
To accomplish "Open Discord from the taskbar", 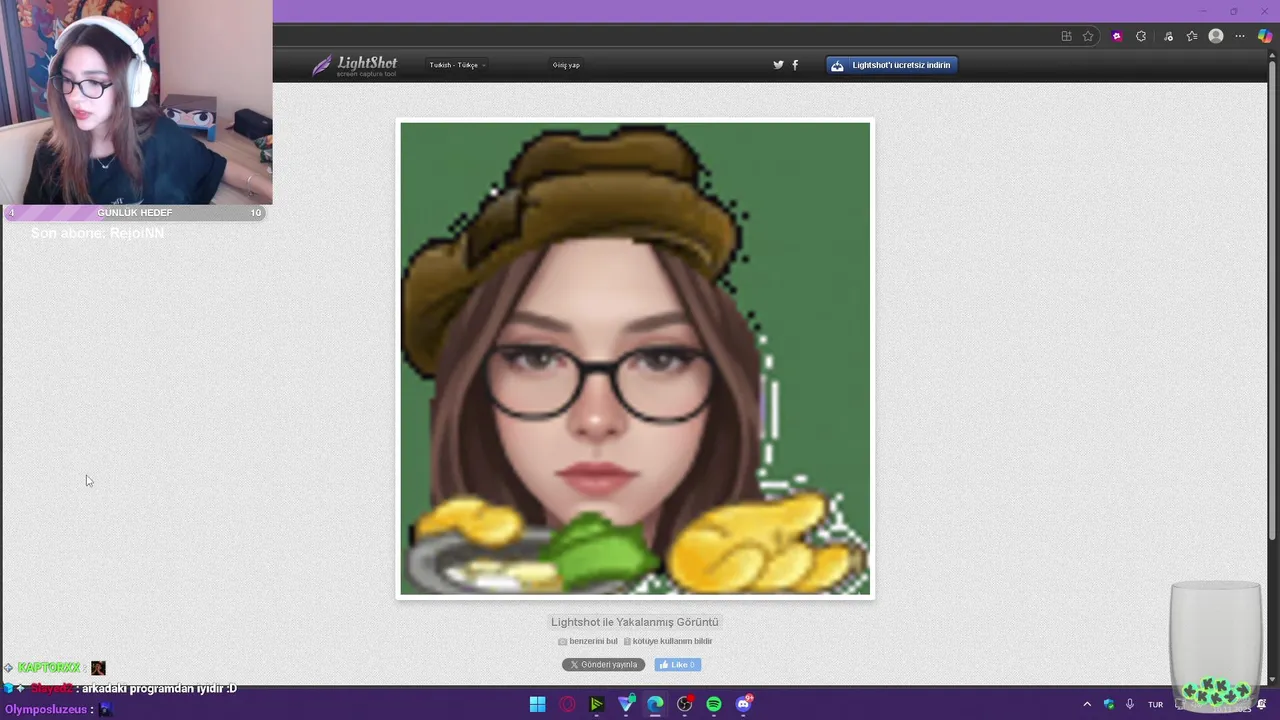I will tap(744, 704).
